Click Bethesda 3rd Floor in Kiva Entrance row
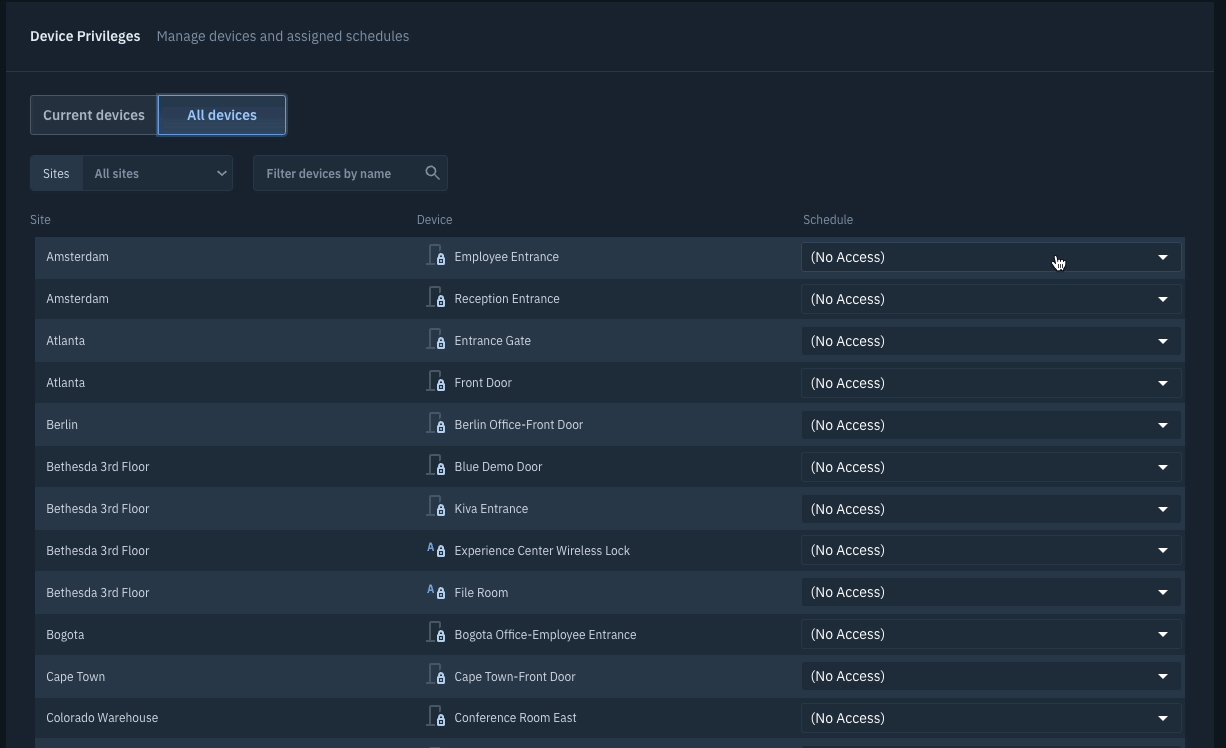 (x=97, y=509)
